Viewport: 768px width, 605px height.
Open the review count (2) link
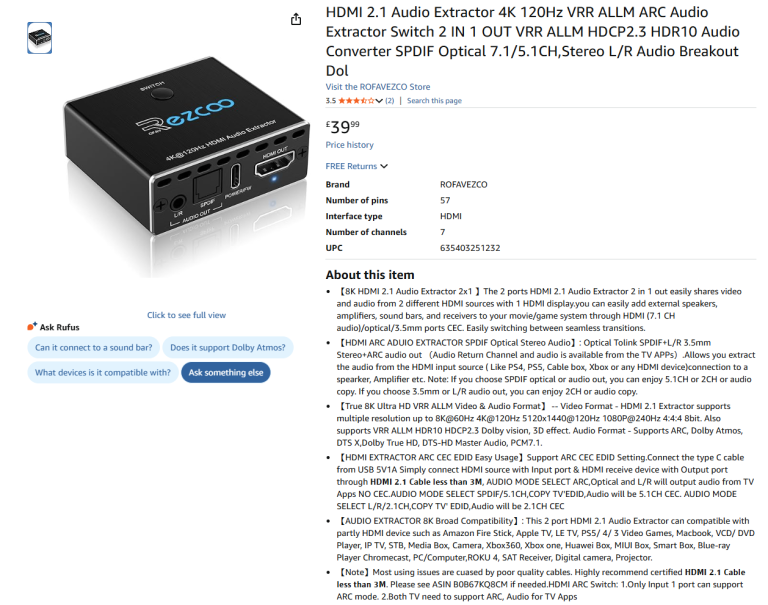(389, 100)
